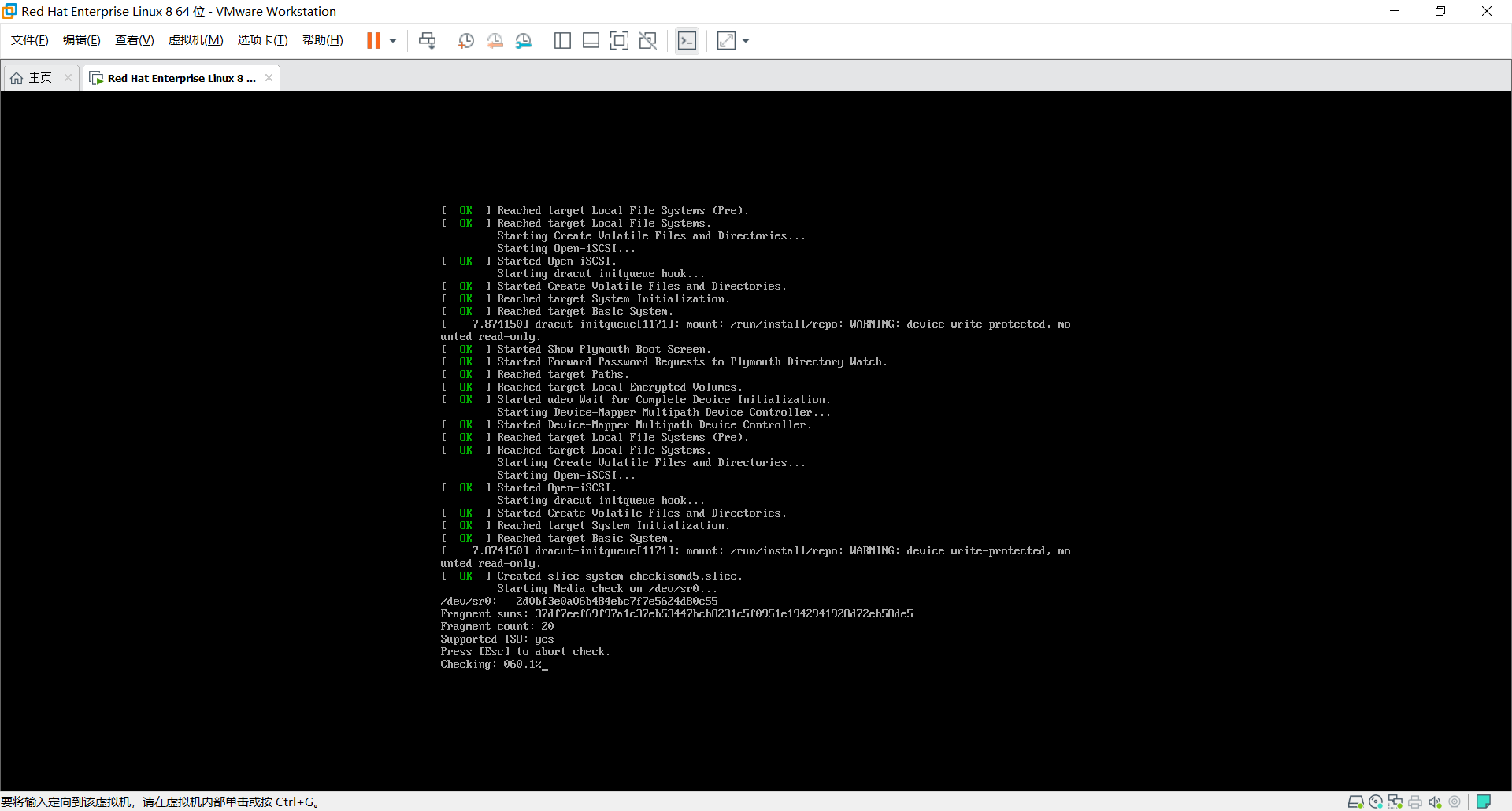Viewport: 1512px width, 811px height.
Task: Open the snapshot manager
Action: click(524, 41)
